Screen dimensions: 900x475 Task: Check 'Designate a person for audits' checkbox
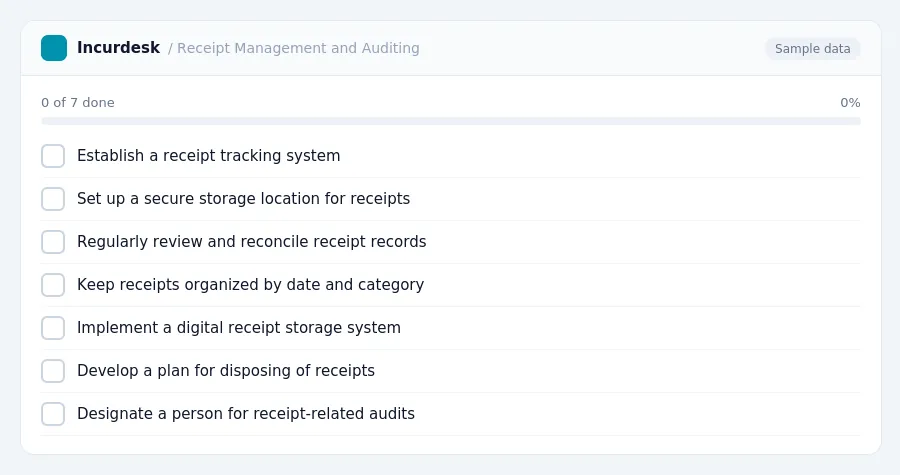click(x=53, y=414)
